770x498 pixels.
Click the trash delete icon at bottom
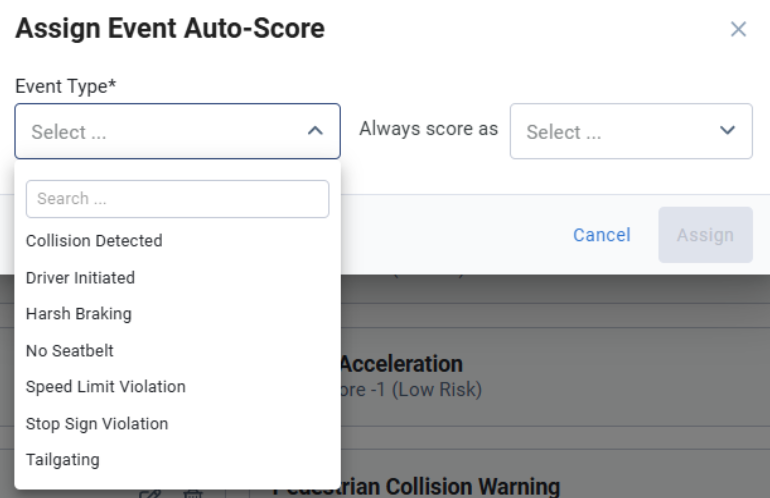193,494
